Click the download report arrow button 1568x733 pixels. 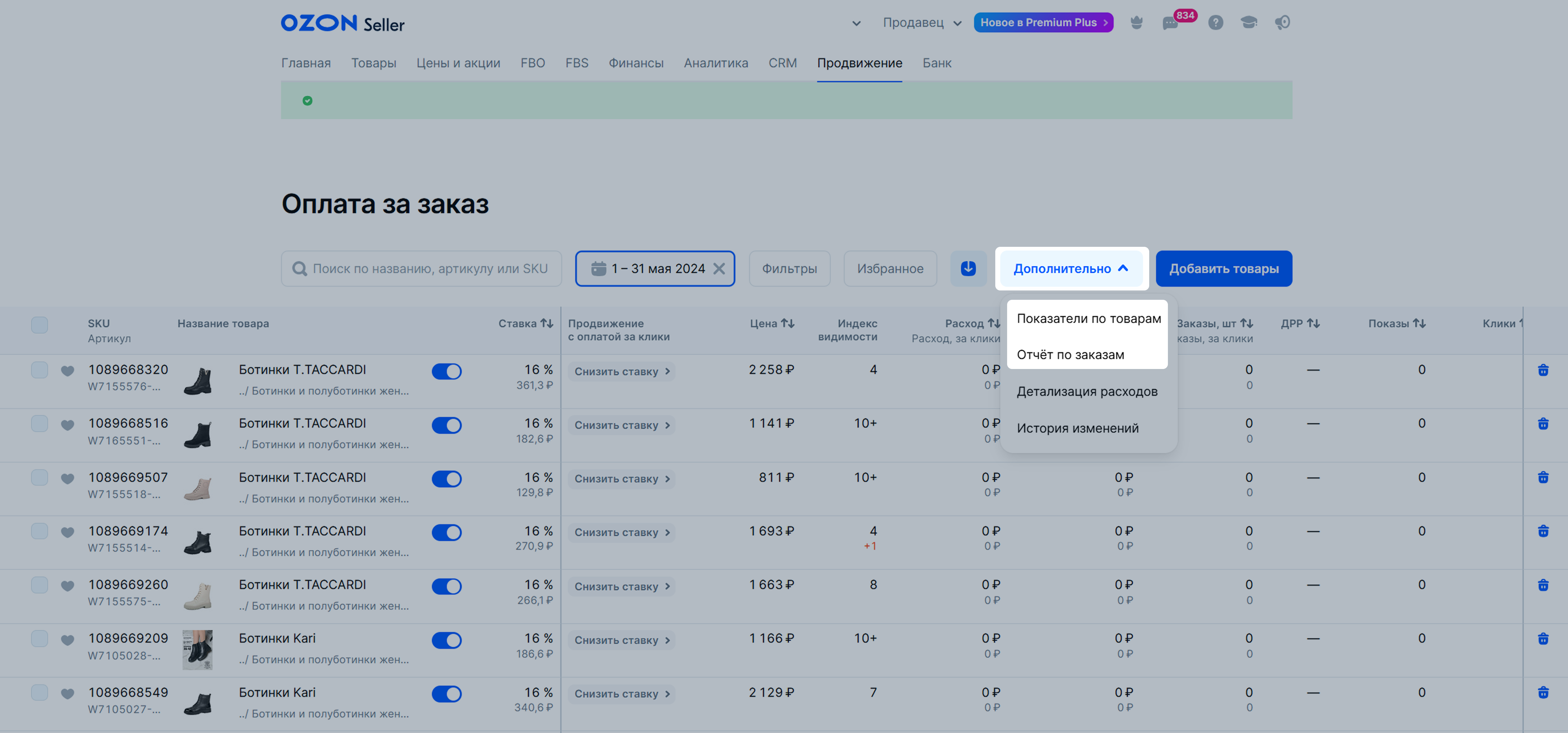point(968,268)
